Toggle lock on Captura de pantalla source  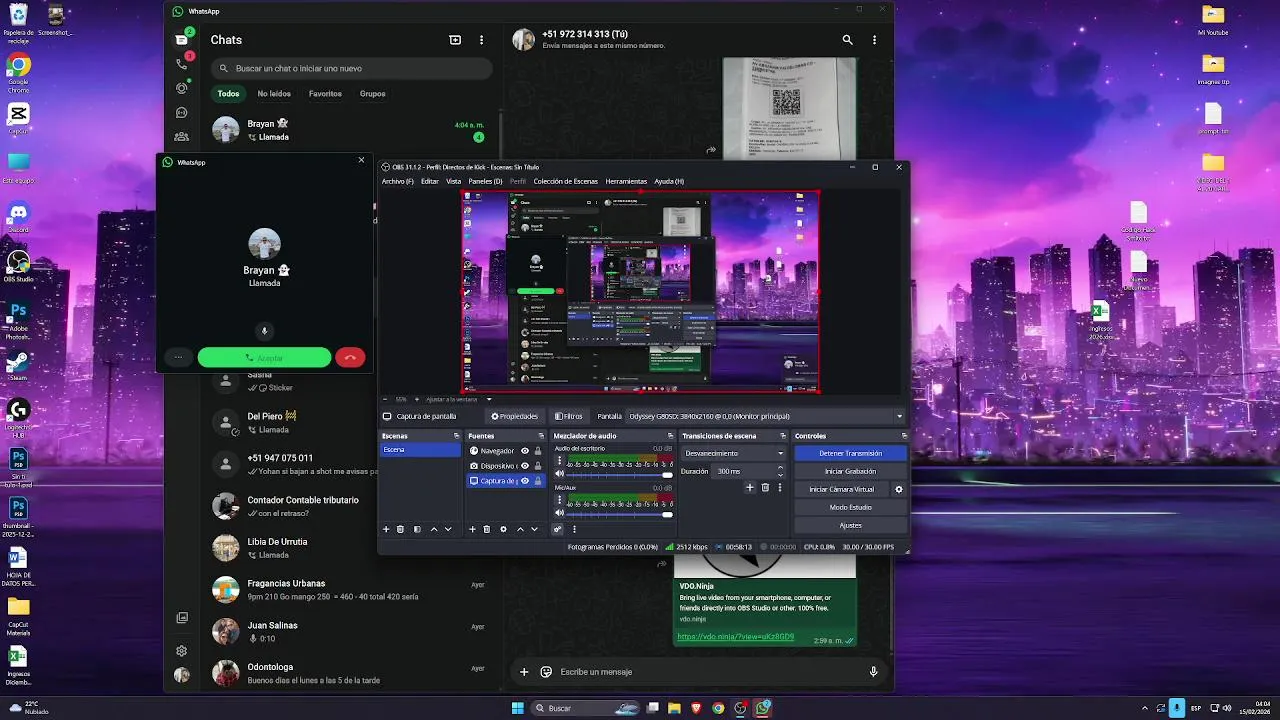coord(538,481)
